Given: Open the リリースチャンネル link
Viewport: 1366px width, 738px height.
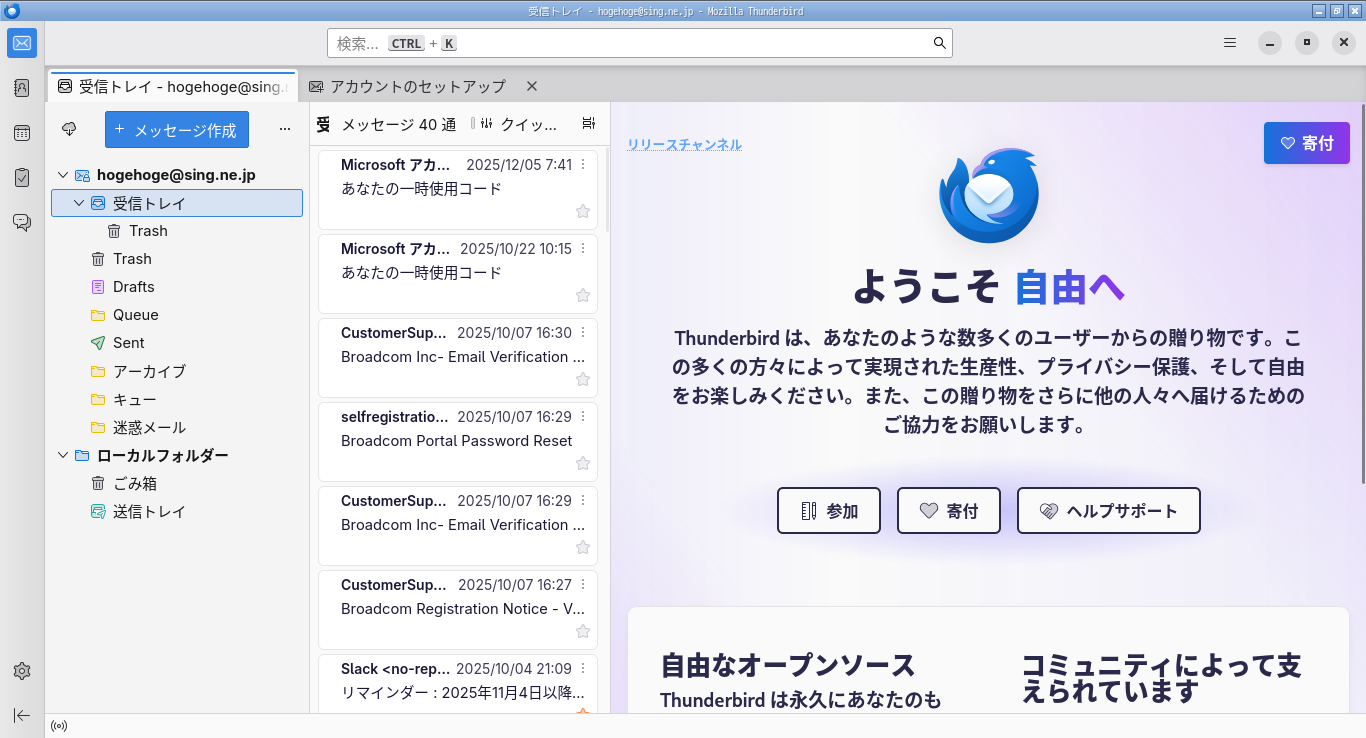Looking at the screenshot, I should [684, 144].
